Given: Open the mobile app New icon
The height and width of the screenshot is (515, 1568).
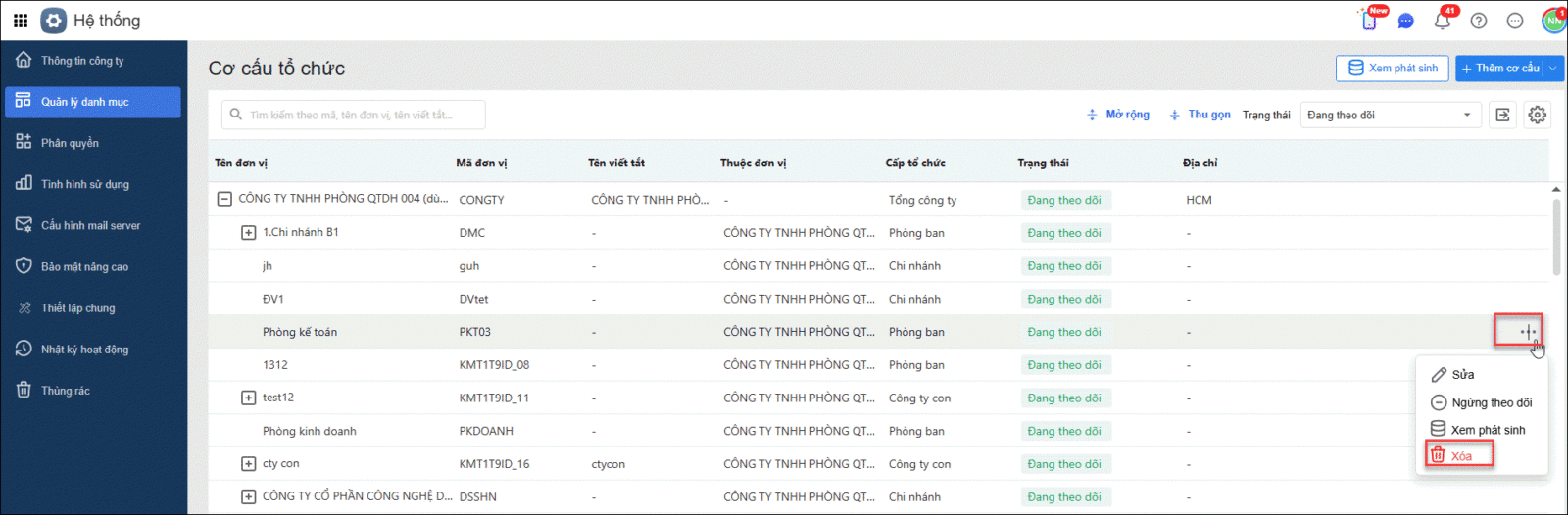Looking at the screenshot, I should tap(1370, 21).
